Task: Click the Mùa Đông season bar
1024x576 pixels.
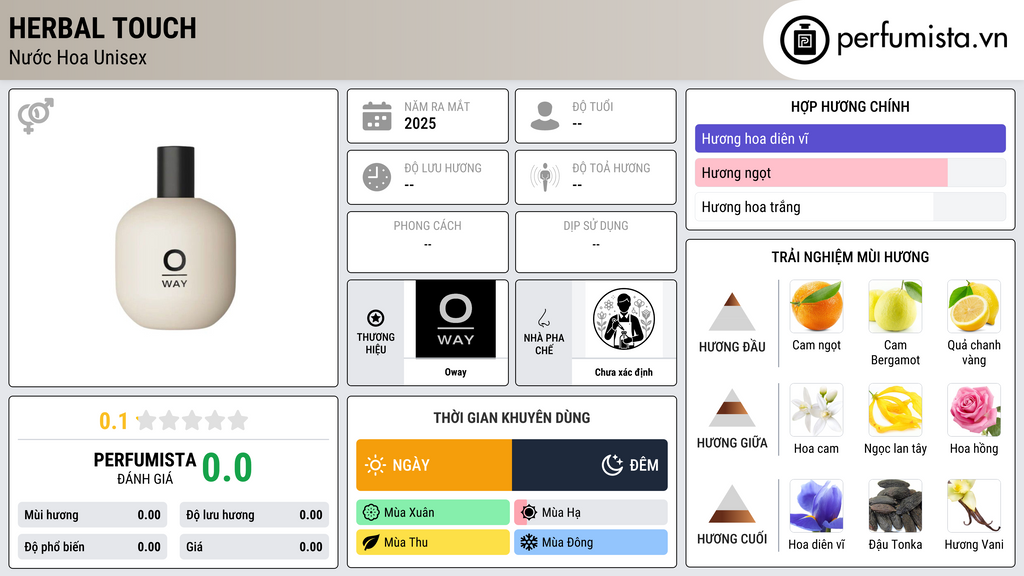Action: [591, 542]
